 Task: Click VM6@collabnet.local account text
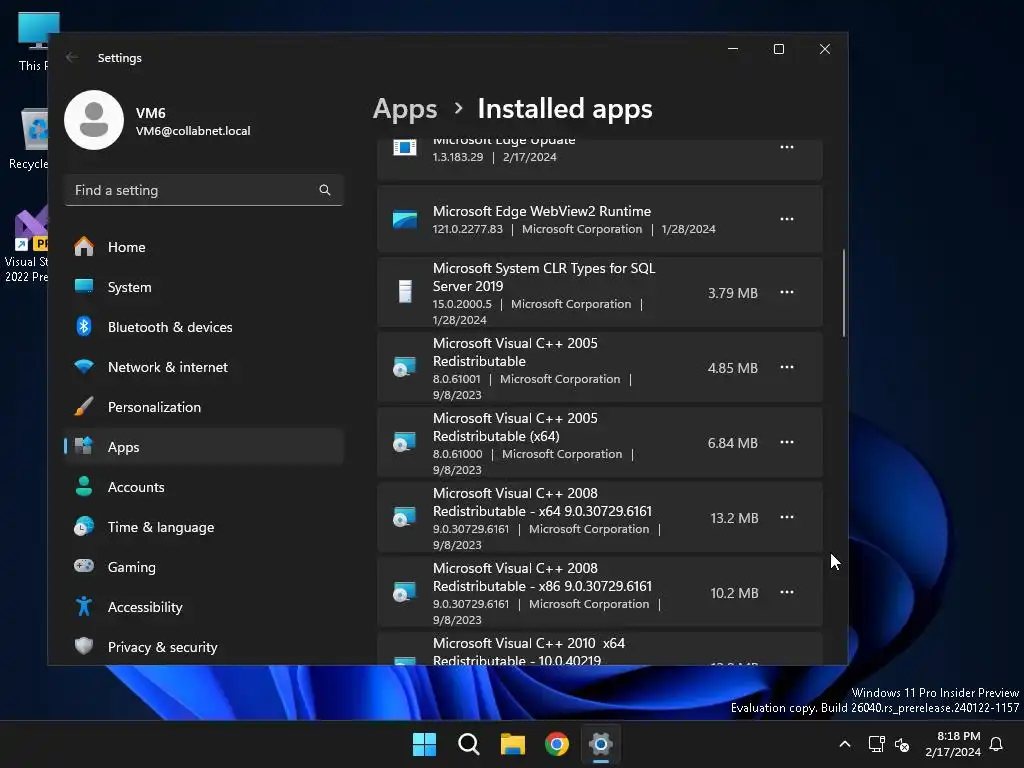(193, 131)
